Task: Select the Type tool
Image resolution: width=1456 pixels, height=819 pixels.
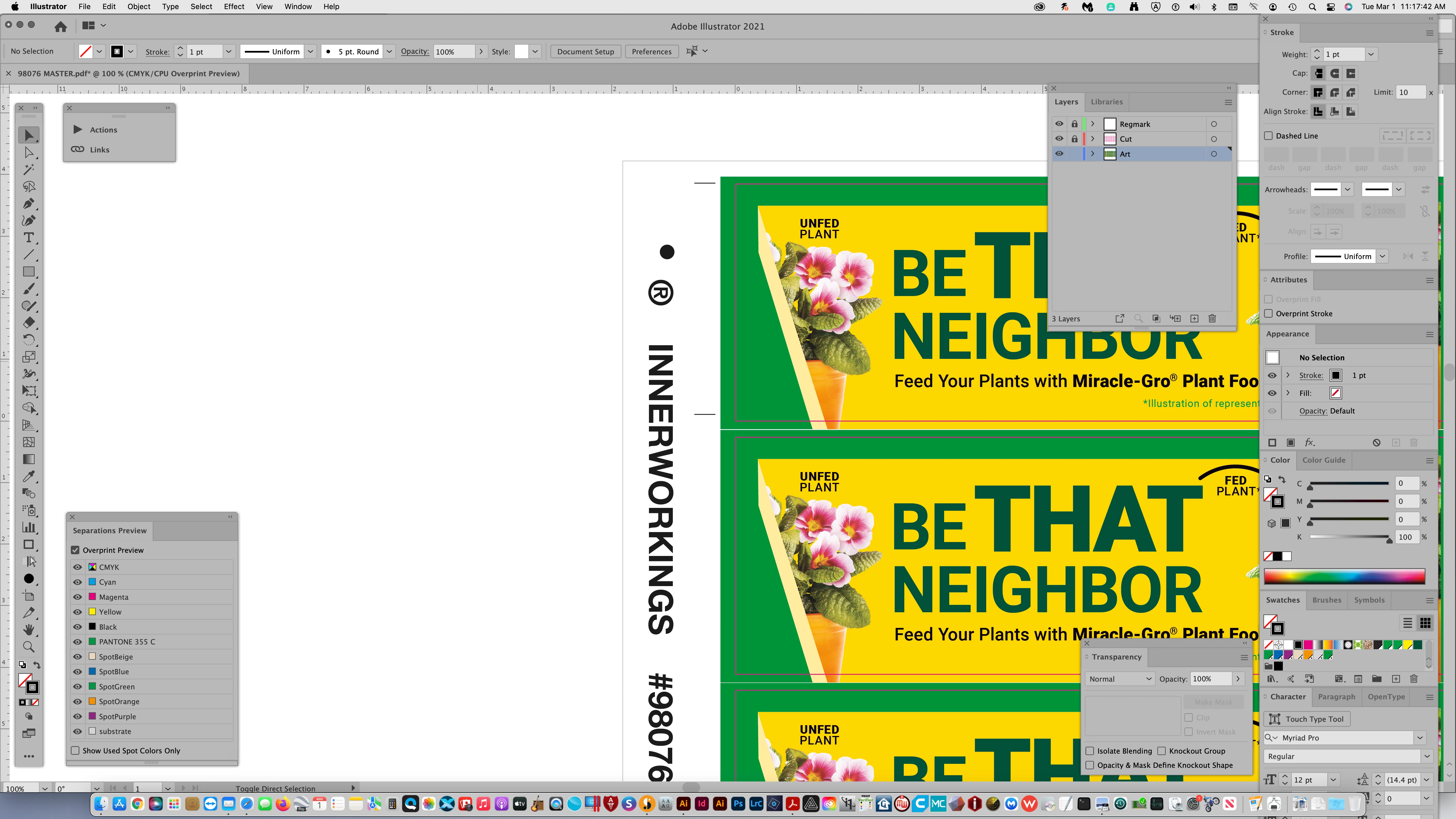Action: pyautogui.click(x=29, y=237)
